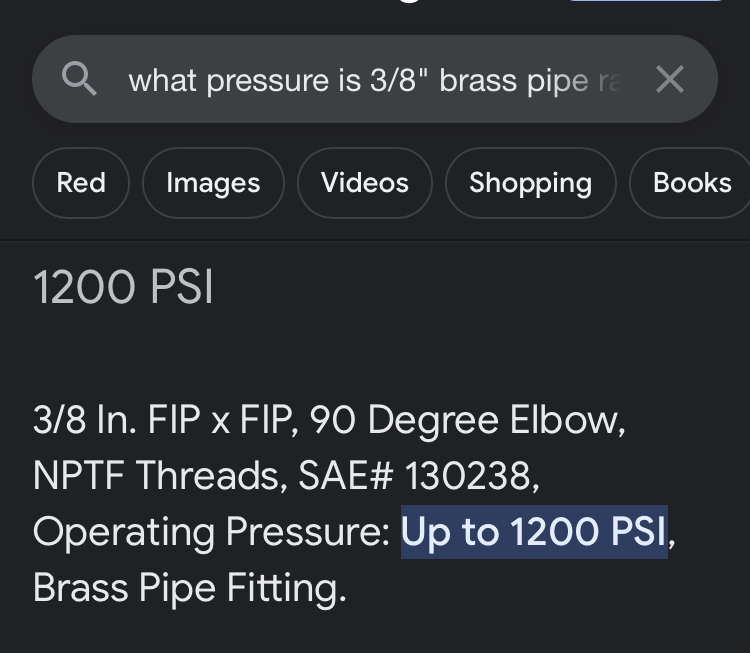Go to the Shopping results tab
This screenshot has height=653, width=750.
(530, 183)
